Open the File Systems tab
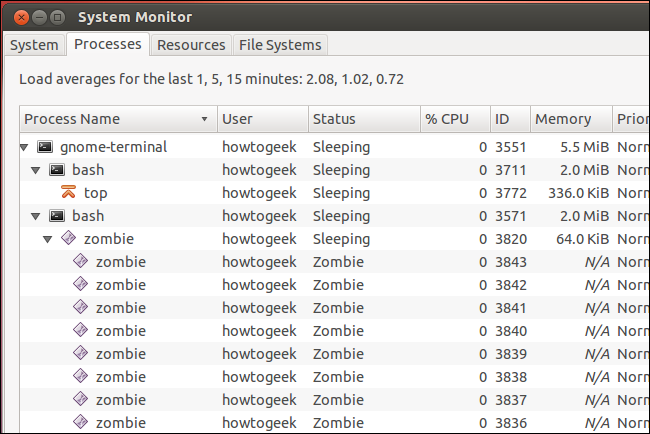 [279, 45]
